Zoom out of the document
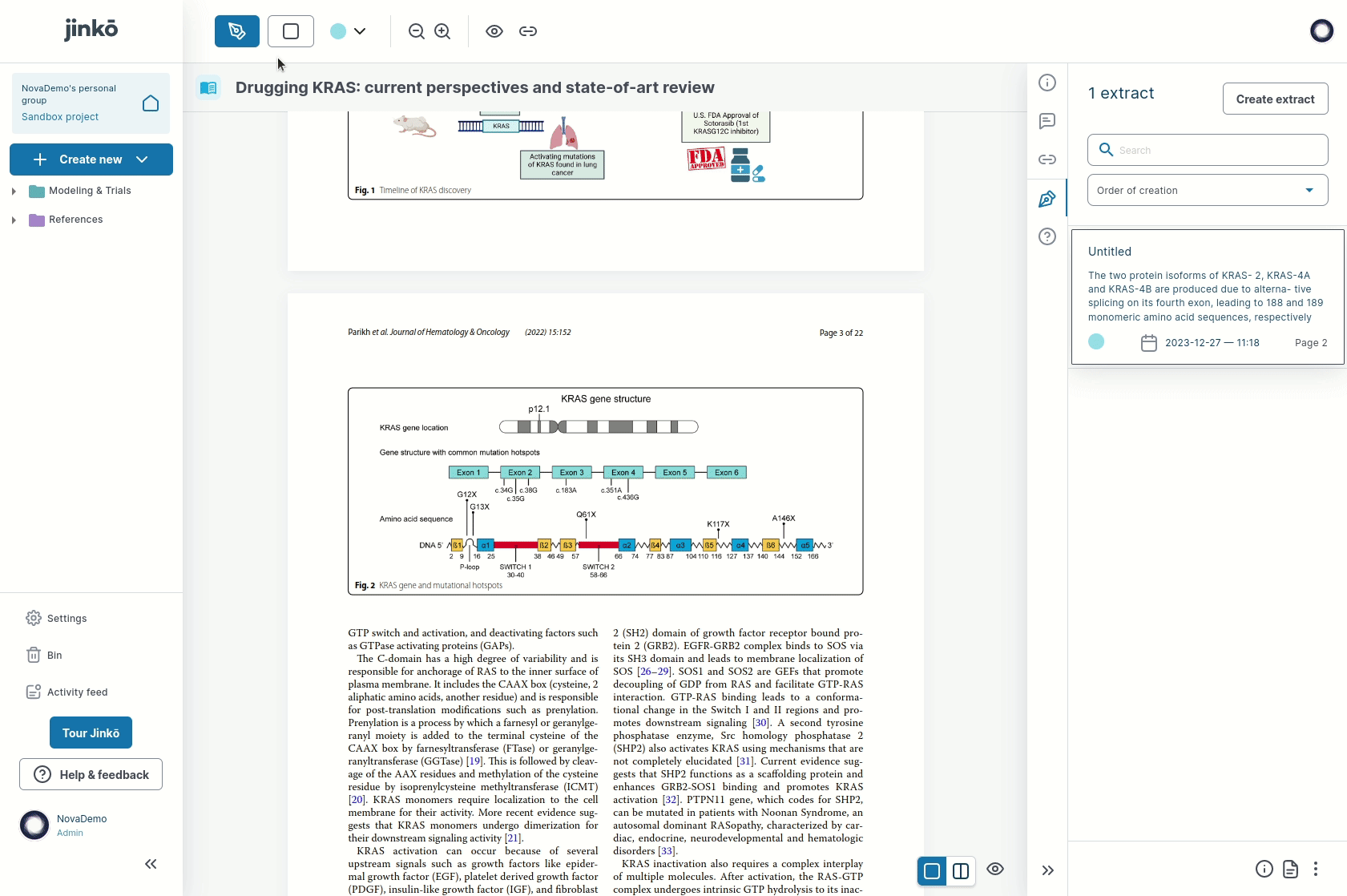The height and width of the screenshot is (896, 1347). click(x=416, y=31)
